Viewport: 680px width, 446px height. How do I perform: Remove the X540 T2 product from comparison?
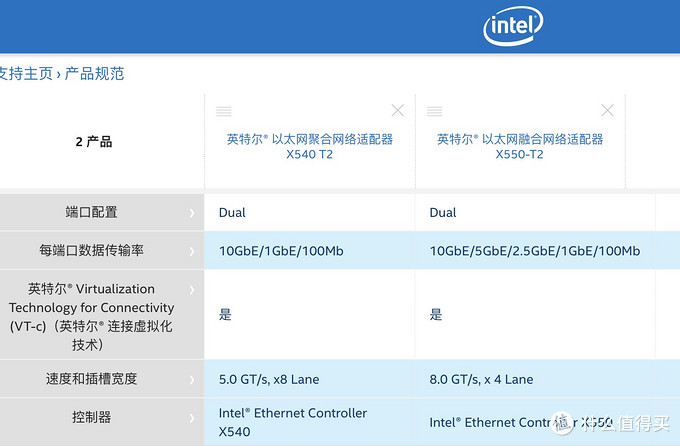click(x=397, y=111)
